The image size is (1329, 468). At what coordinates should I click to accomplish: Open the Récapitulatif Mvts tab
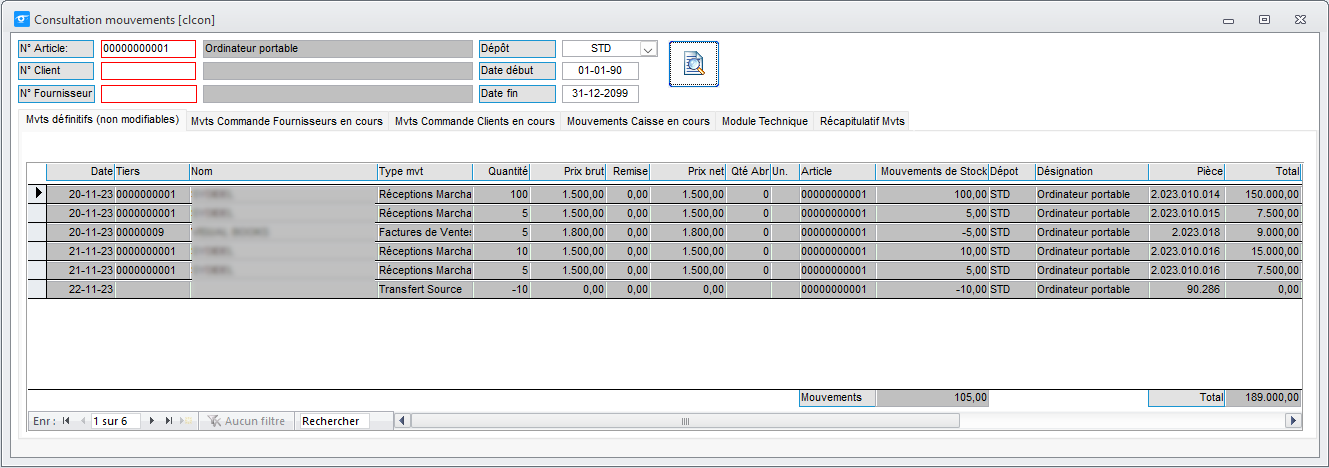point(862,121)
